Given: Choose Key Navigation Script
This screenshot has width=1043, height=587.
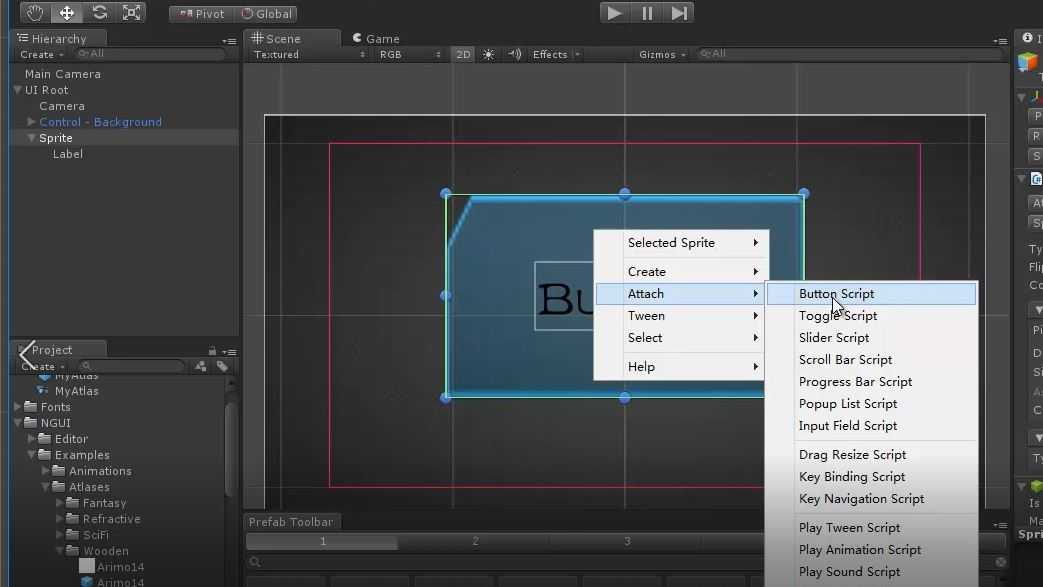Looking at the screenshot, I should (871, 498).
